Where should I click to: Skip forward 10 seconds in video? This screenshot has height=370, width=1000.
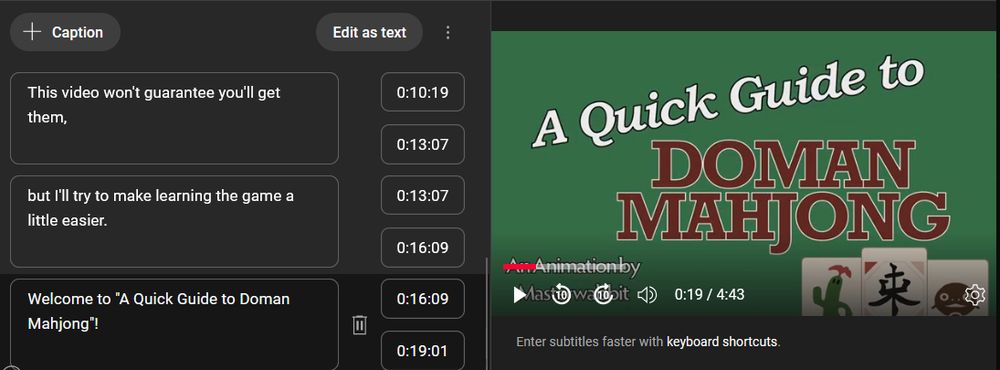click(604, 295)
